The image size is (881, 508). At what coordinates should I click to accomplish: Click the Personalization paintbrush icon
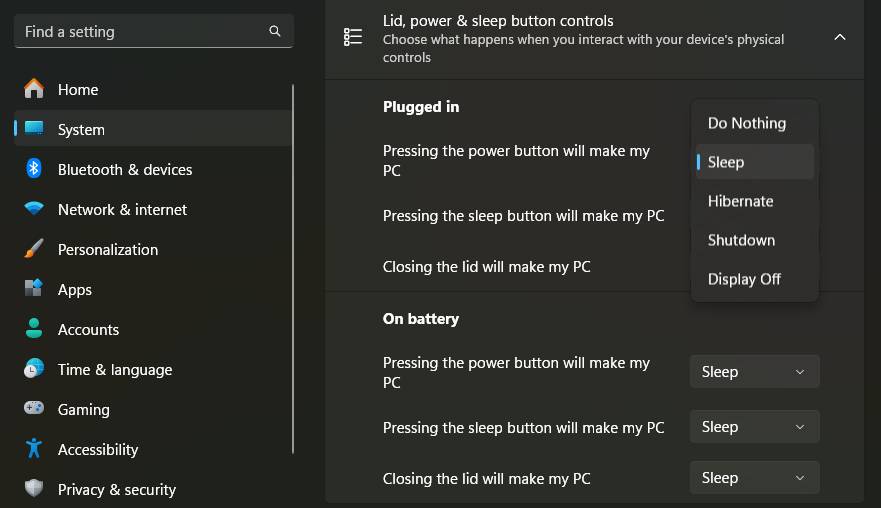(34, 248)
